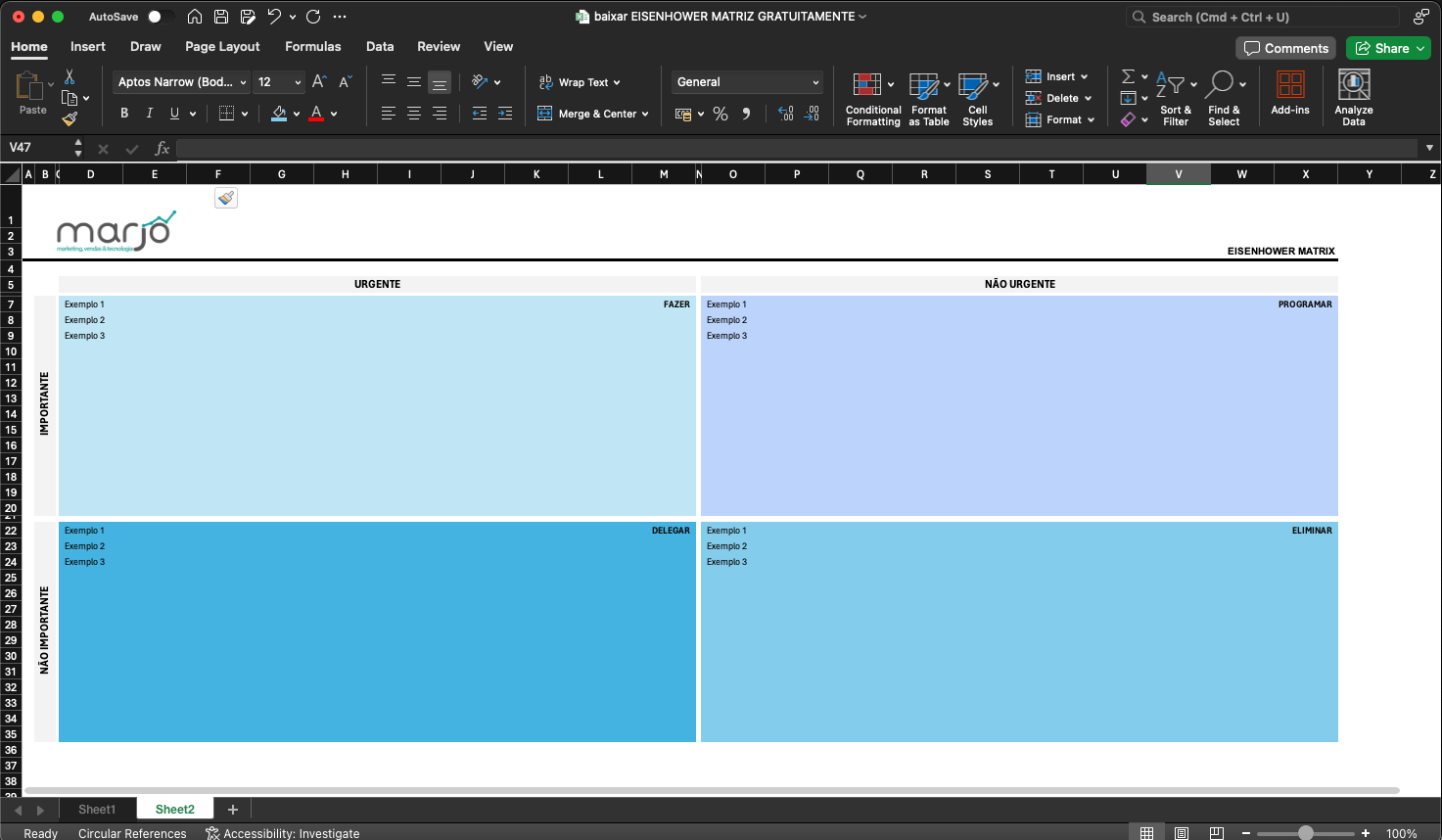Expand Merge & Center options arrow
The image size is (1442, 840).
(x=645, y=114)
